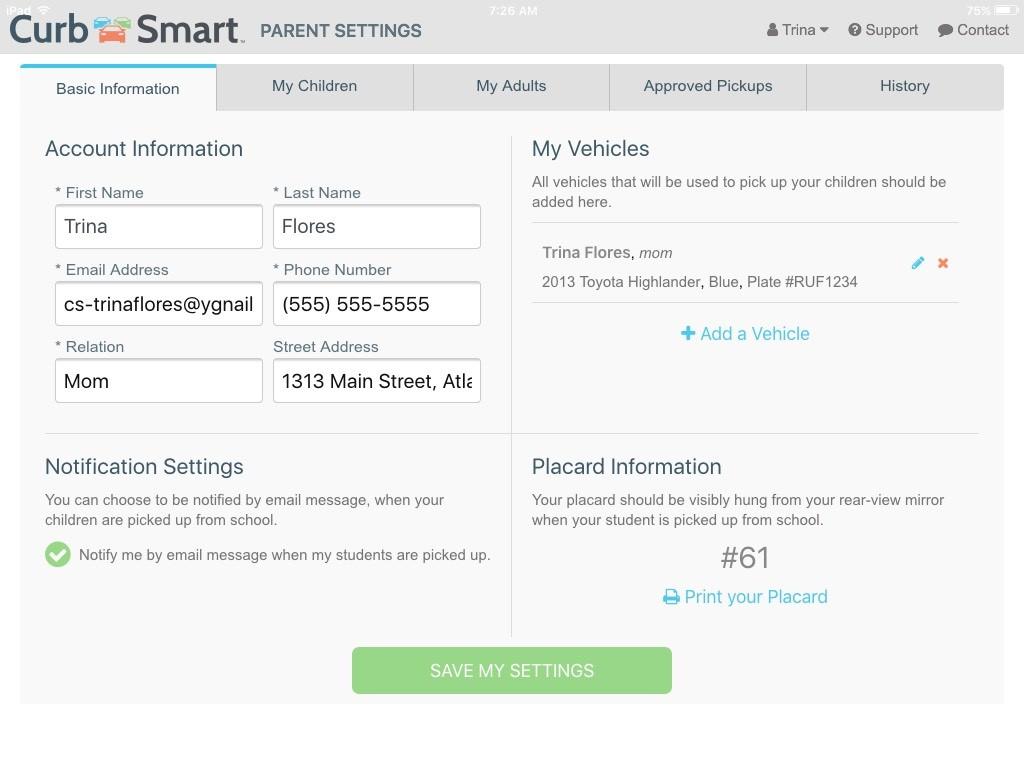Expand the Trina user dropdown arrow
Image resolution: width=1024 pixels, height=768 pixels.
point(824,30)
